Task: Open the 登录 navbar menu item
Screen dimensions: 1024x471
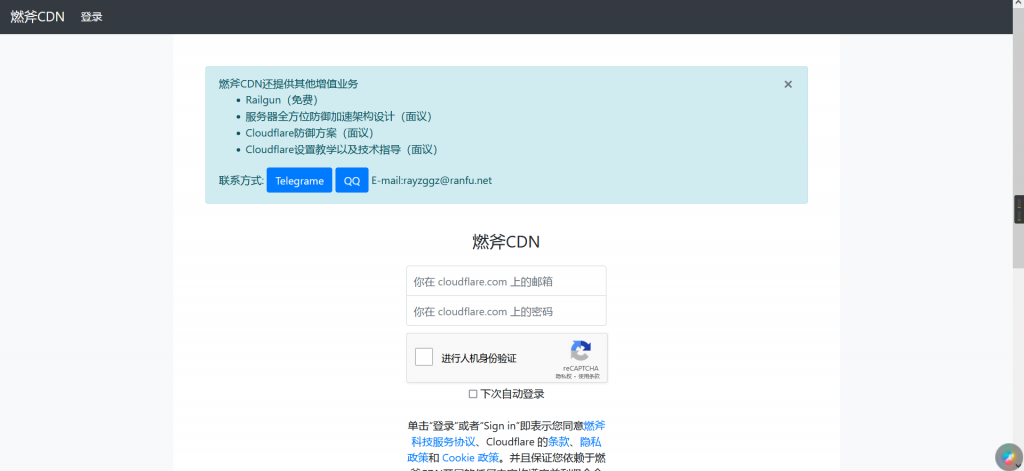Action: pos(91,17)
